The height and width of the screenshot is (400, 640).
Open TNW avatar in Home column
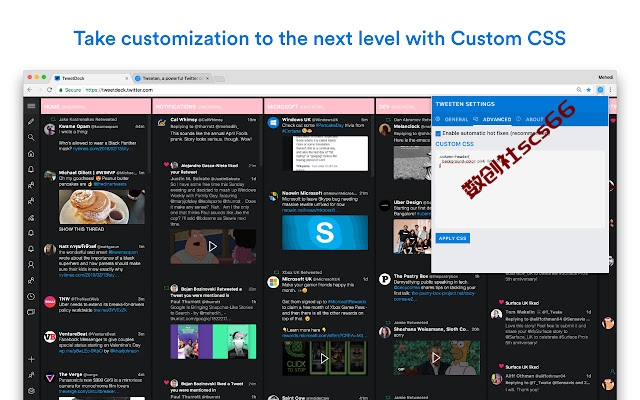tap(50, 302)
